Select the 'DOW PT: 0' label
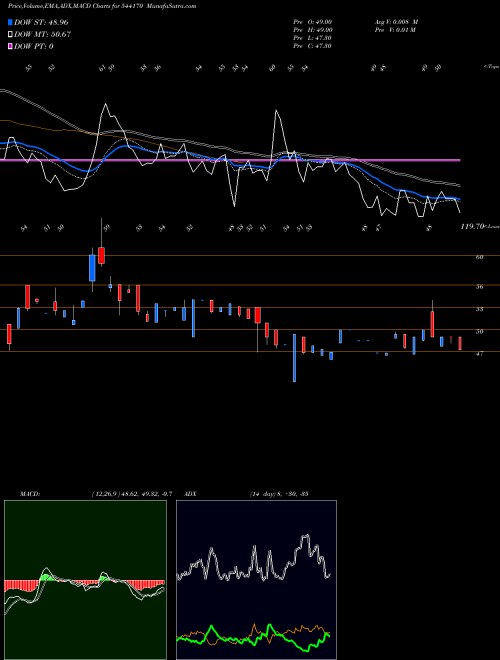Image resolution: width=500 pixels, height=660 pixels. (34, 46)
